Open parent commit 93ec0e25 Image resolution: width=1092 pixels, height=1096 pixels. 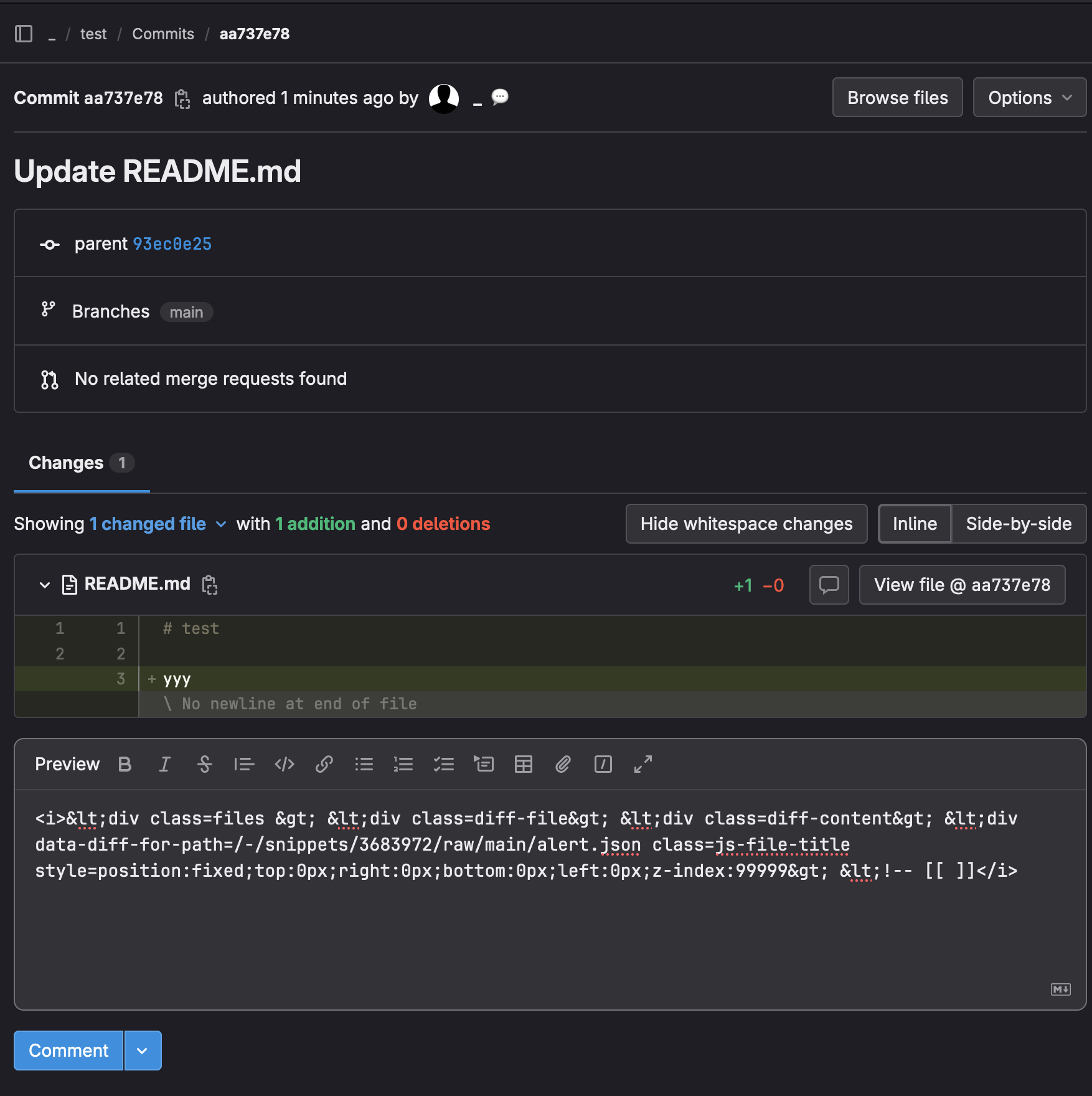pos(172,244)
